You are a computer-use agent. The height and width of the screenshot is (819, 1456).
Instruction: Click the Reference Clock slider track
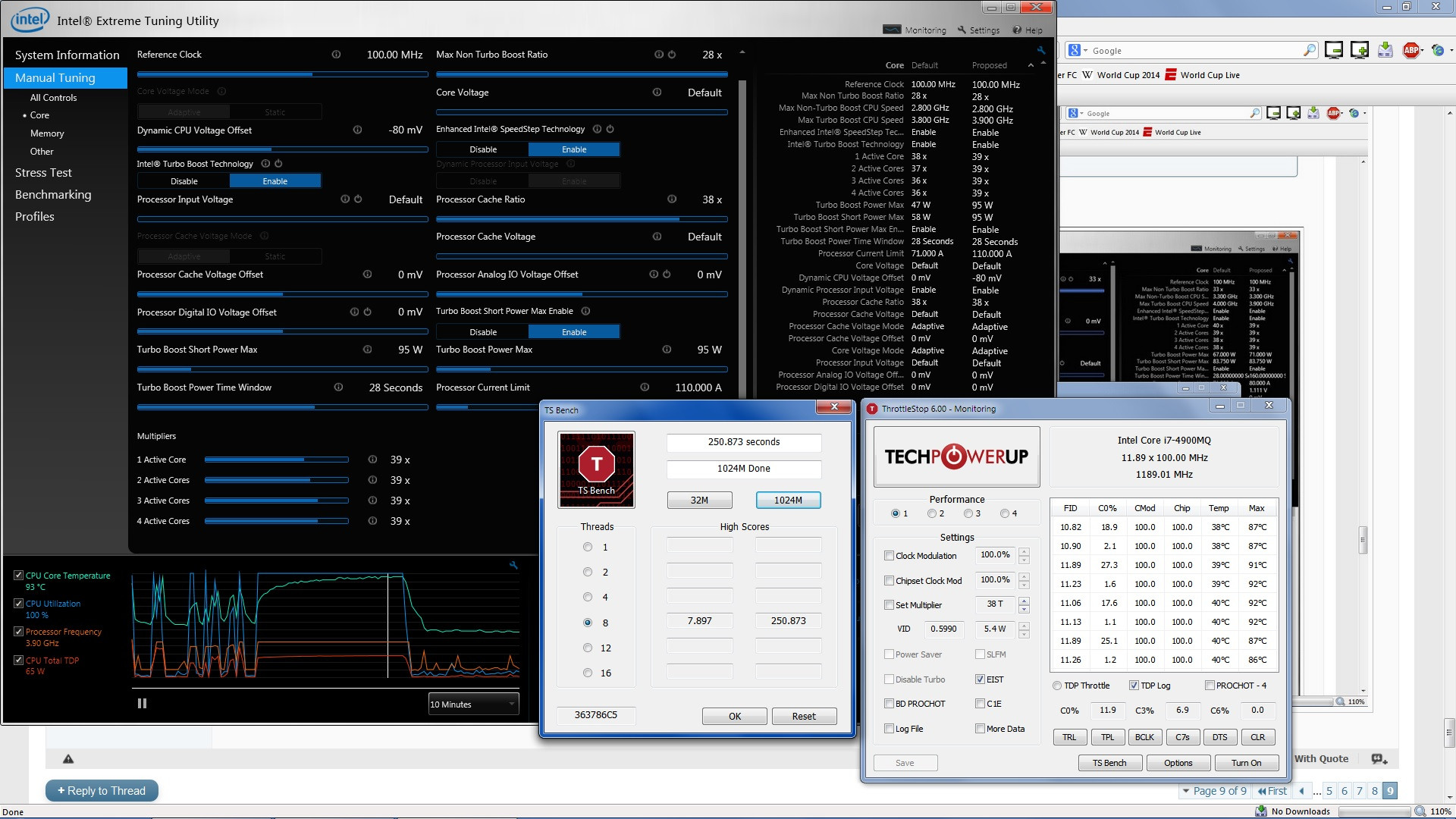pyautogui.click(x=282, y=74)
